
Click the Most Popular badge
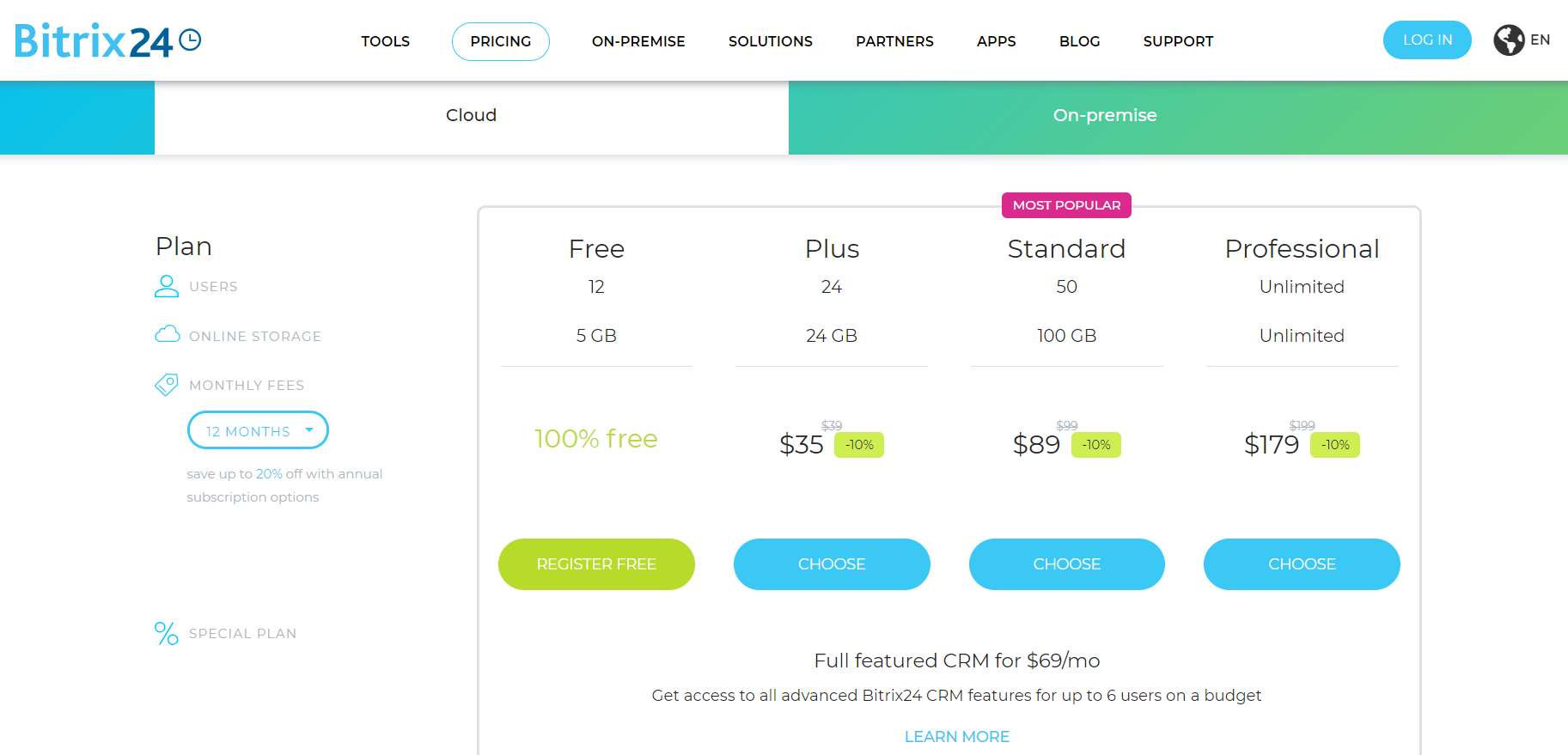pos(1066,205)
